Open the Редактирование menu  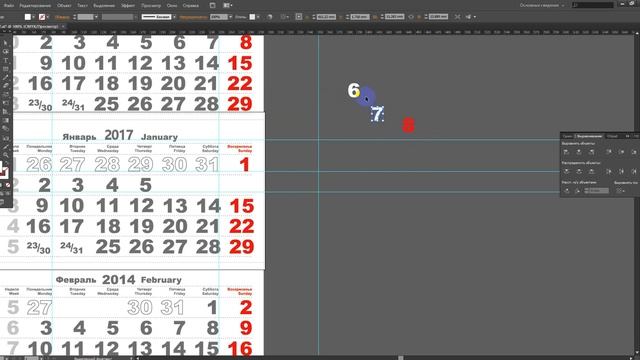(x=35, y=6)
